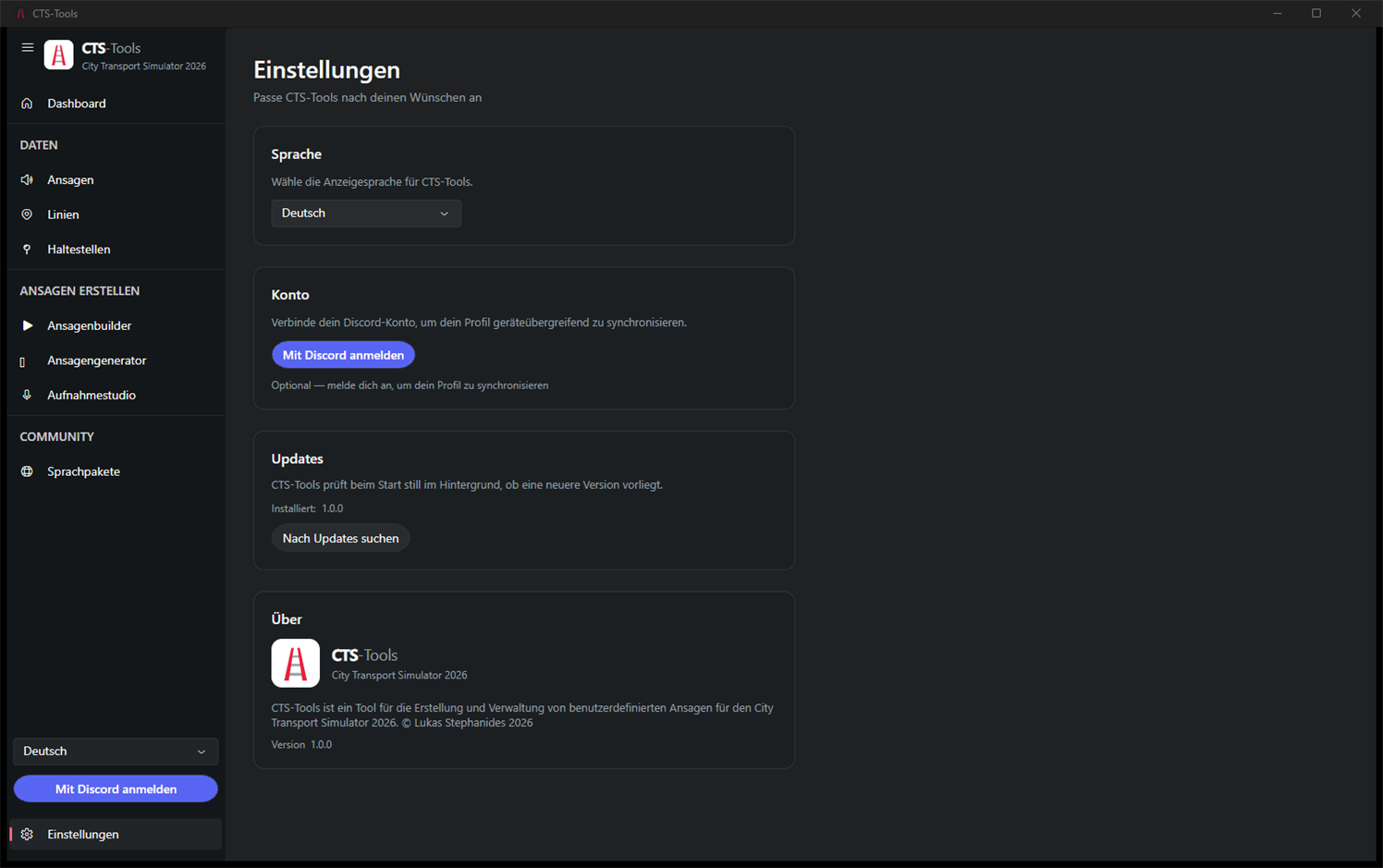
Task: Click the CTS-Tools logo in the sidebar
Action: [59, 55]
